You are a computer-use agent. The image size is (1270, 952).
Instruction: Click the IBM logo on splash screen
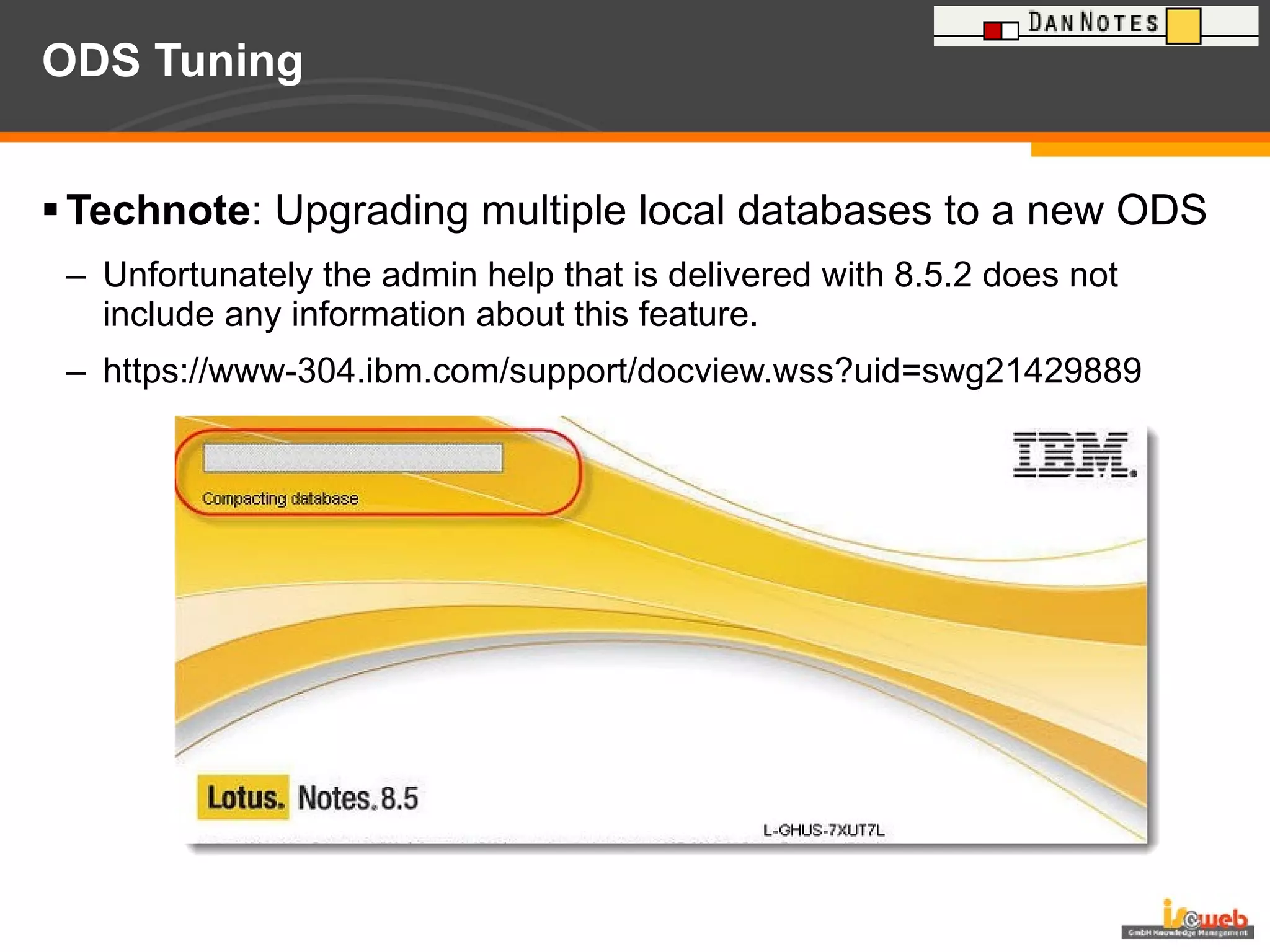[x=1075, y=455]
